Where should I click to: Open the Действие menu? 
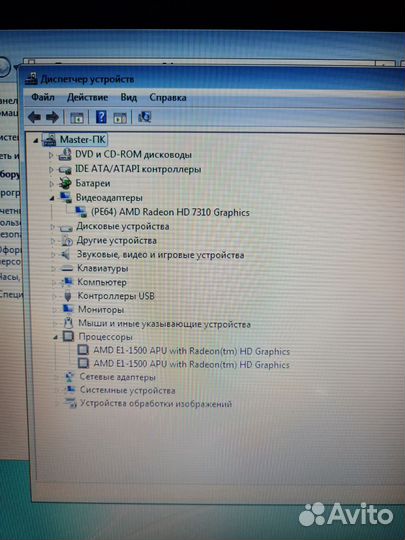click(87, 97)
